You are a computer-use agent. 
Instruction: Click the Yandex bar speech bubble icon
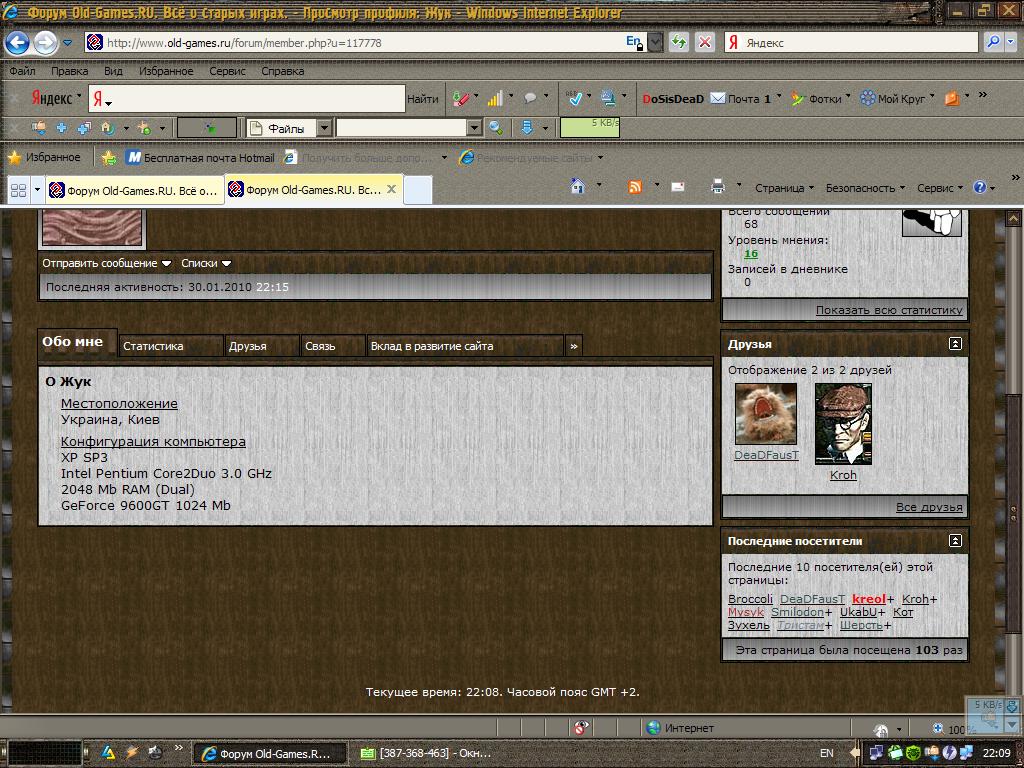(530, 99)
